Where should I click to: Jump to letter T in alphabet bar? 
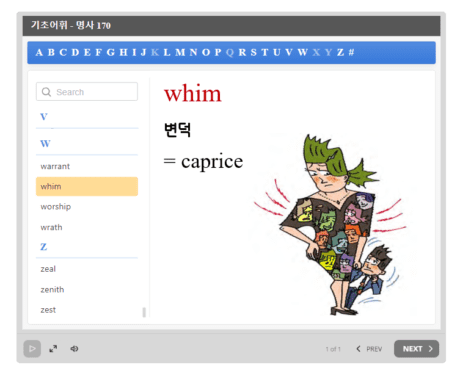point(265,53)
